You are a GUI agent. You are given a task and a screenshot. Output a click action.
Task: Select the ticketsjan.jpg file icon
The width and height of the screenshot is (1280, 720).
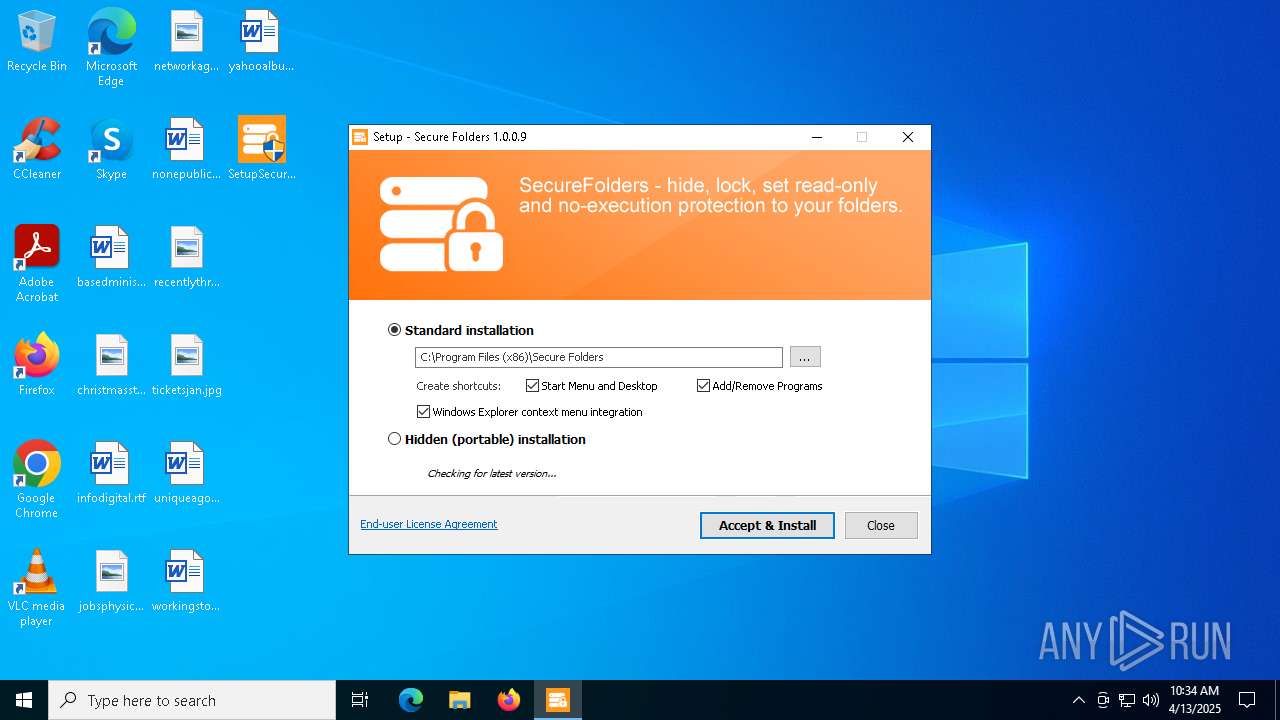tap(186, 366)
